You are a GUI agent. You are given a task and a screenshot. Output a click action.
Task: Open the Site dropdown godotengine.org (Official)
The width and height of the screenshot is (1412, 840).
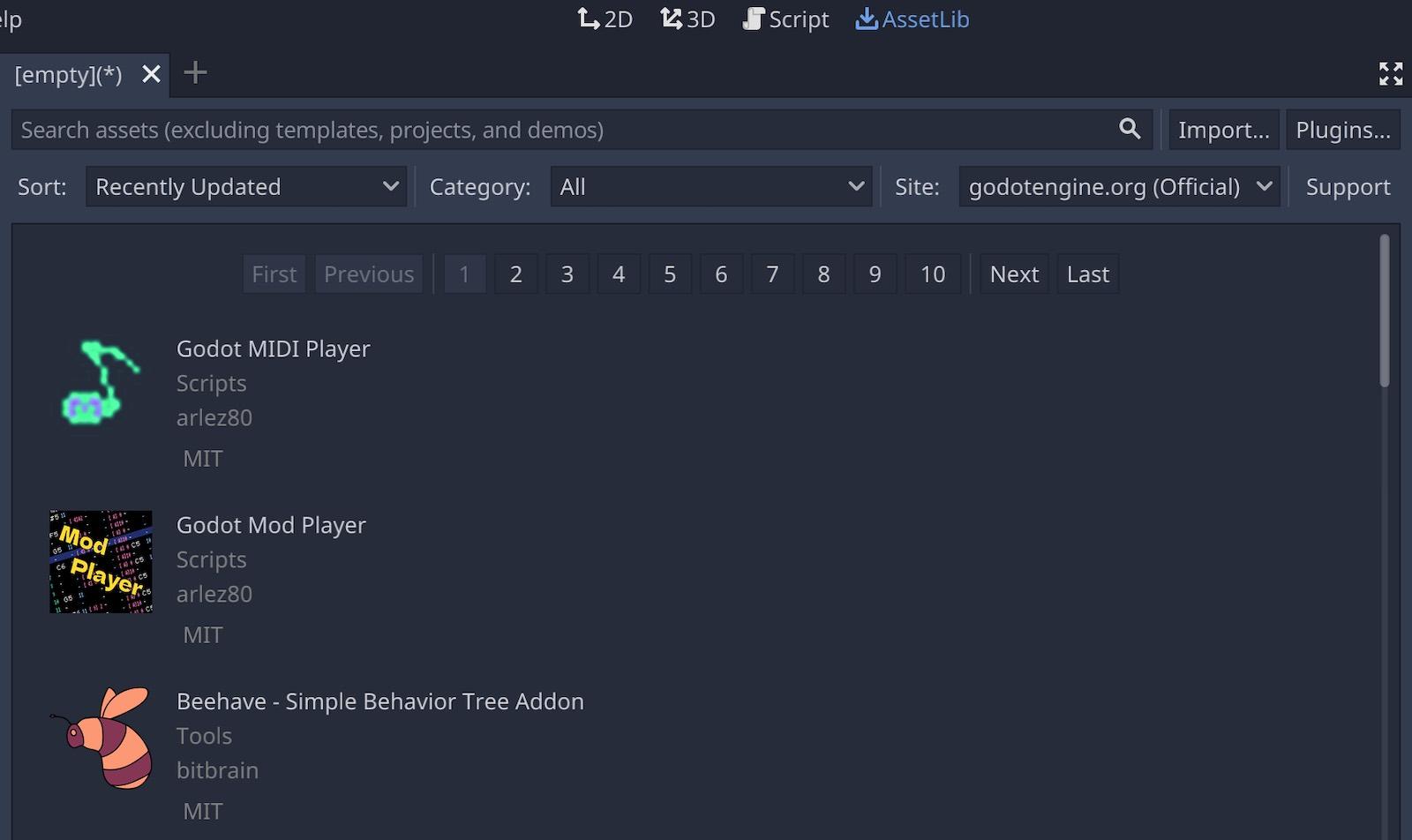tap(1119, 186)
